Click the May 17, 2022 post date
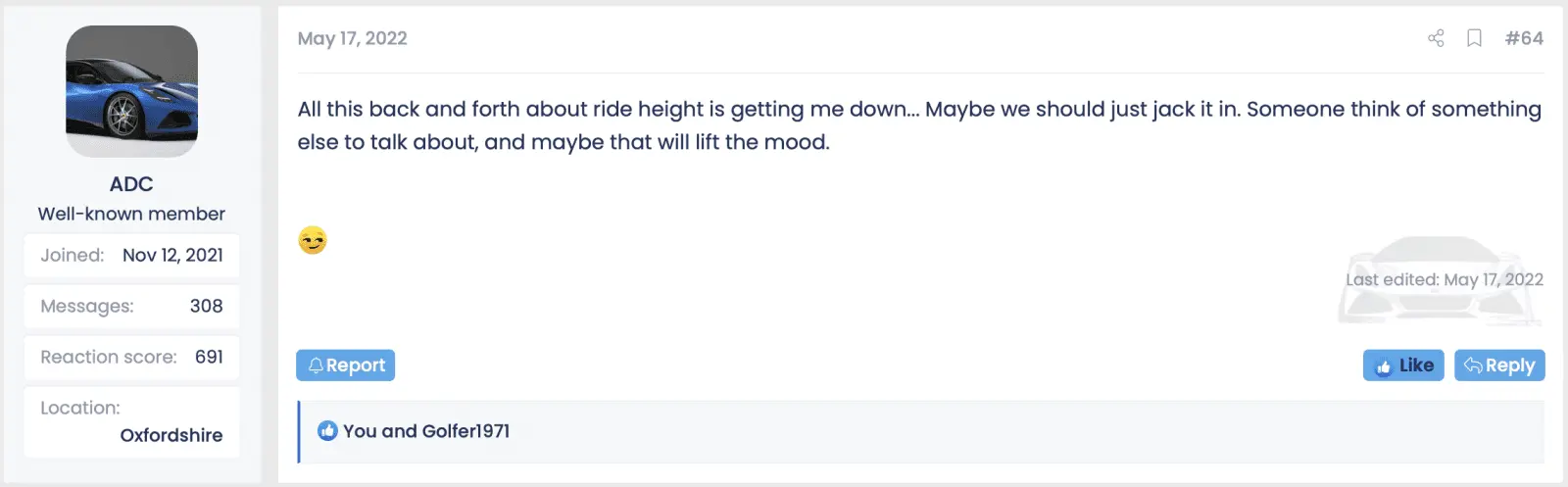This screenshot has width=1568, height=487. pyautogui.click(x=353, y=38)
